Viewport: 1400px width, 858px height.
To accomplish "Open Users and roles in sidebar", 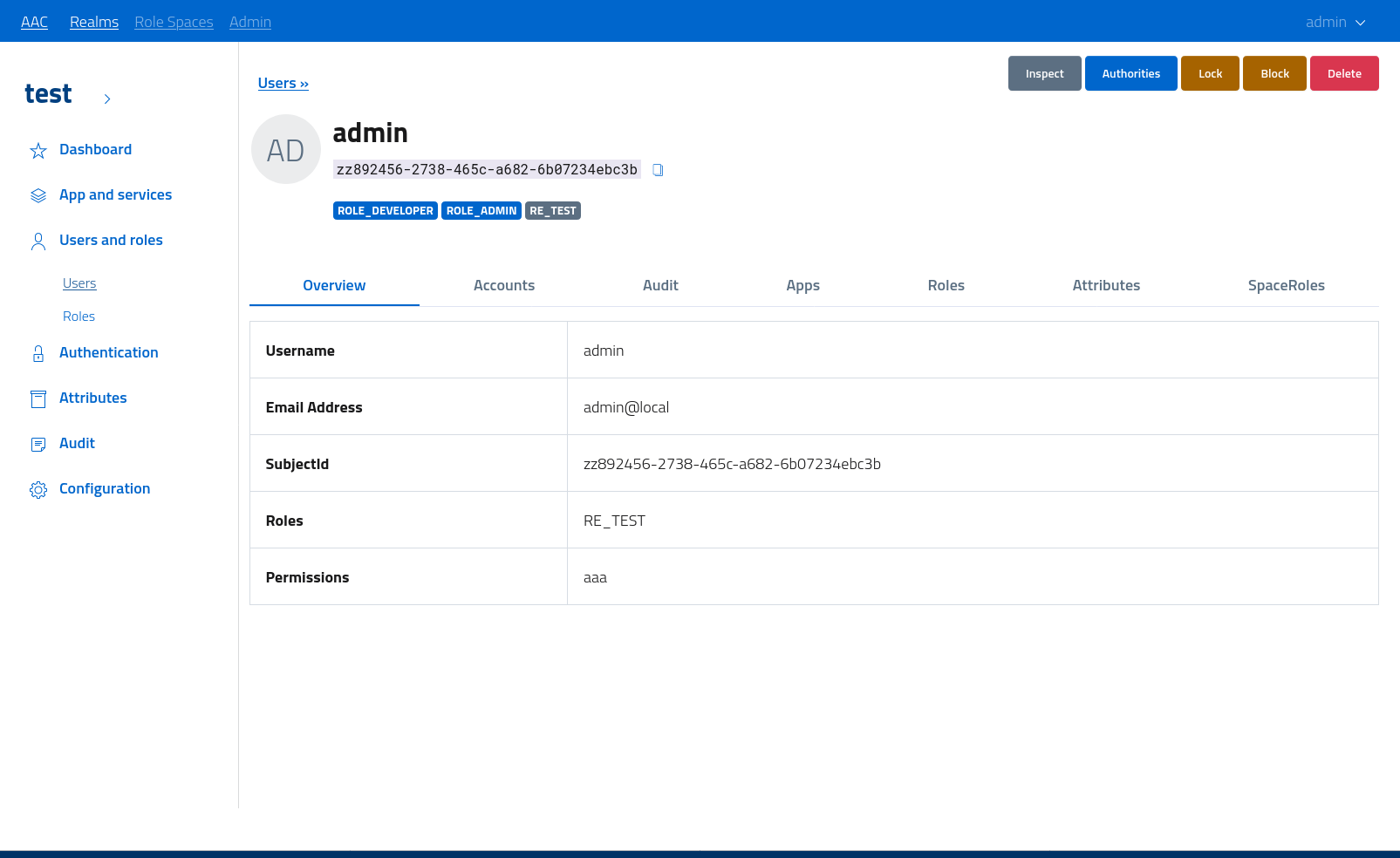I will (111, 240).
